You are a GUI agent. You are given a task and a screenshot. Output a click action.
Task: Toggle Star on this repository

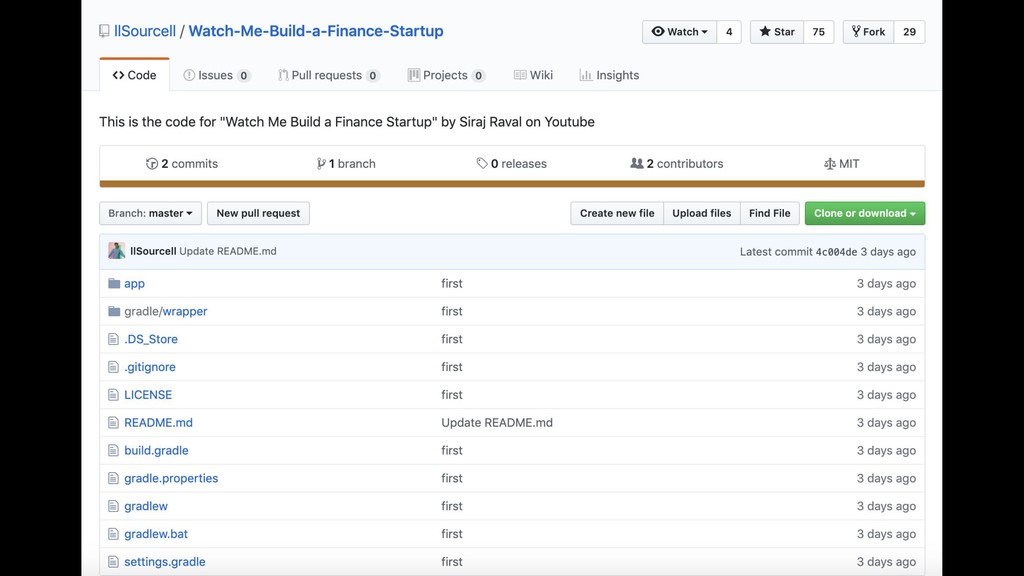tap(777, 32)
